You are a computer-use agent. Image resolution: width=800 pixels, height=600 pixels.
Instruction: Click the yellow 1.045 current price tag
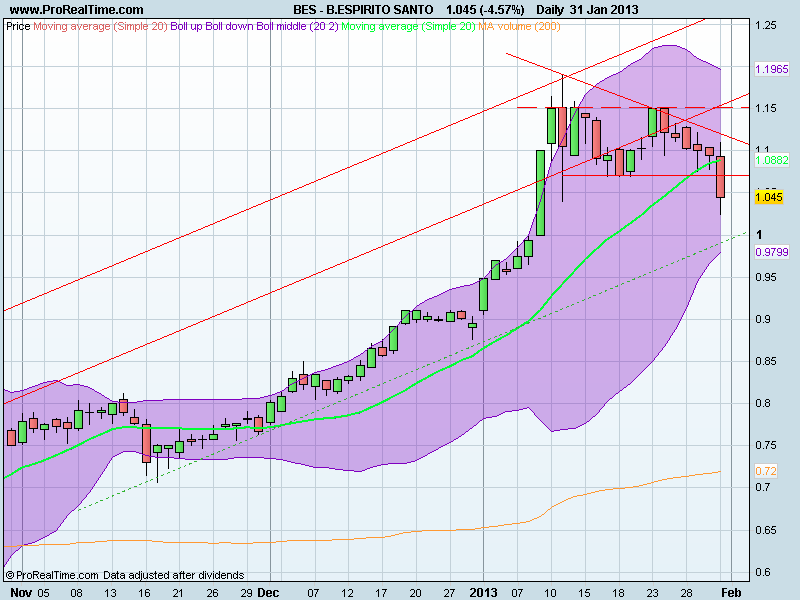pos(769,197)
